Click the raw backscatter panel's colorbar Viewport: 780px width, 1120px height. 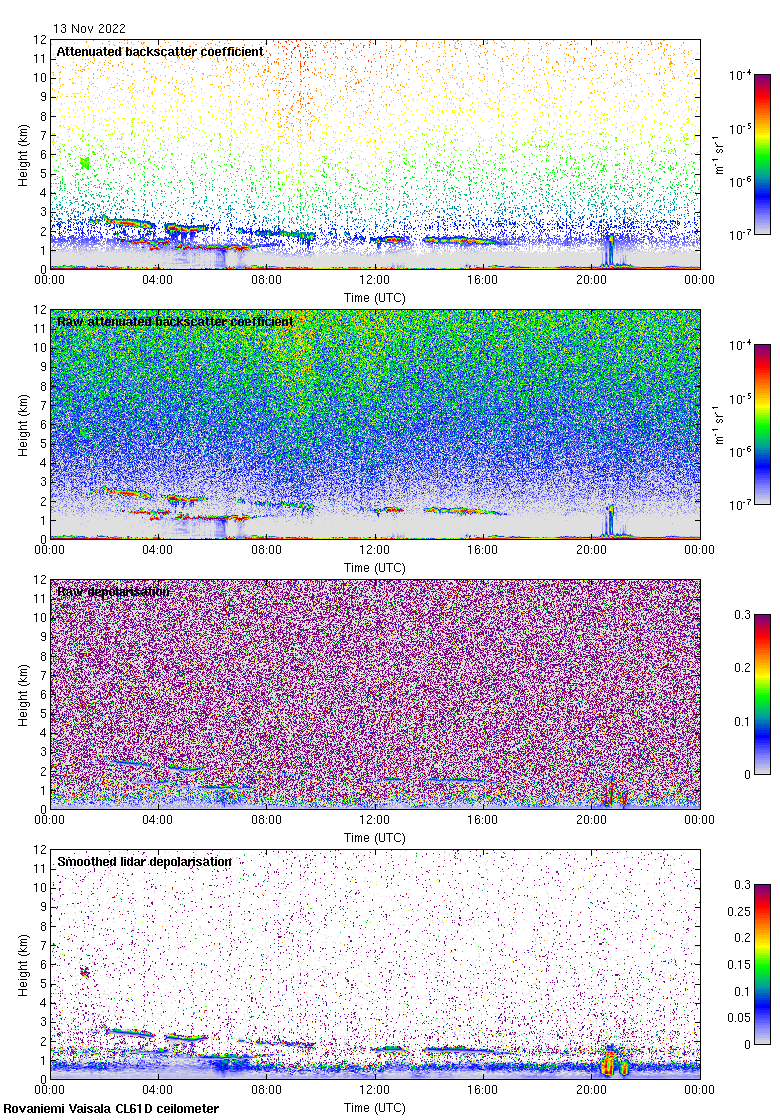(x=762, y=424)
